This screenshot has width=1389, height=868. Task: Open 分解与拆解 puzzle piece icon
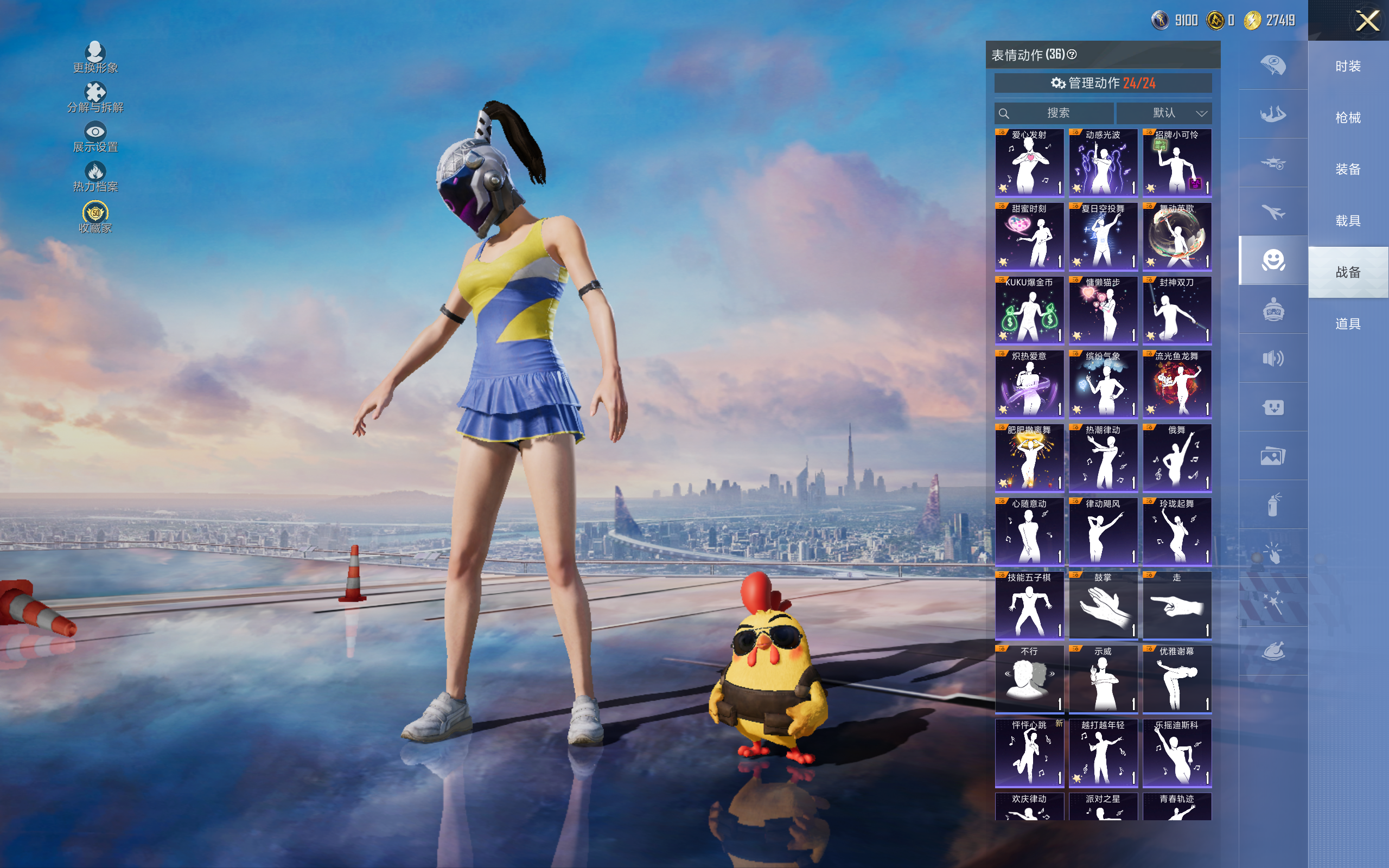click(95, 92)
